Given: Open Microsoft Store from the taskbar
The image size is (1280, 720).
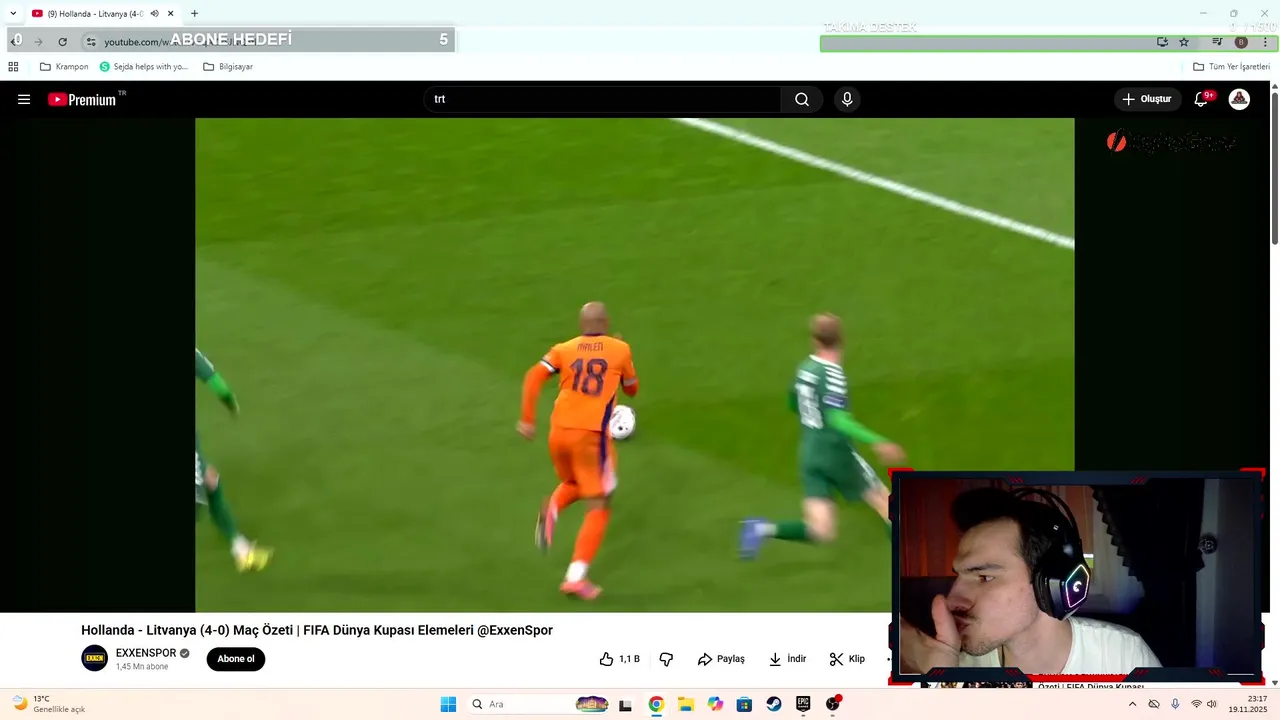Looking at the screenshot, I should tap(744, 704).
